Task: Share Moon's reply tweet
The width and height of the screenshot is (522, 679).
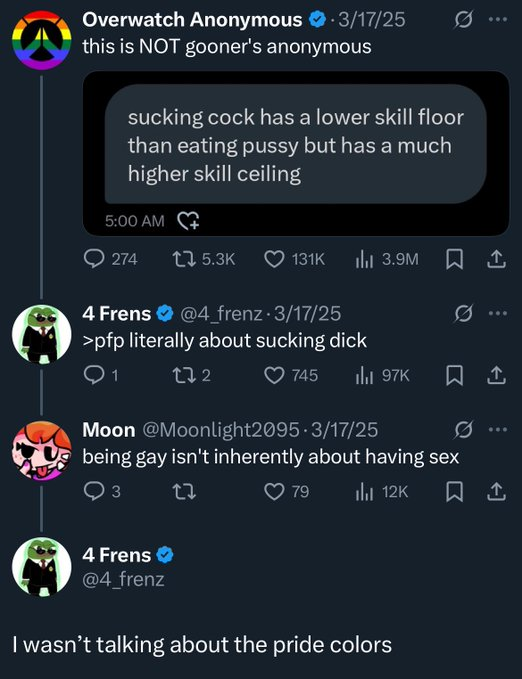Action: (x=496, y=492)
